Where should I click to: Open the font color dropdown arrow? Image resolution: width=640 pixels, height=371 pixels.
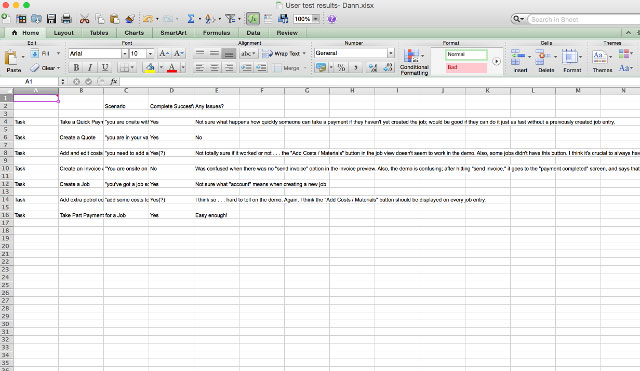coord(183,68)
